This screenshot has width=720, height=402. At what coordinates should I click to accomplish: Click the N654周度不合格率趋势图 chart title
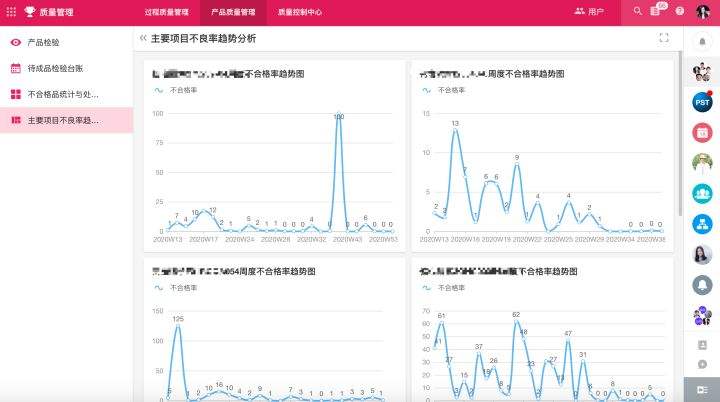pyautogui.click(x=269, y=272)
